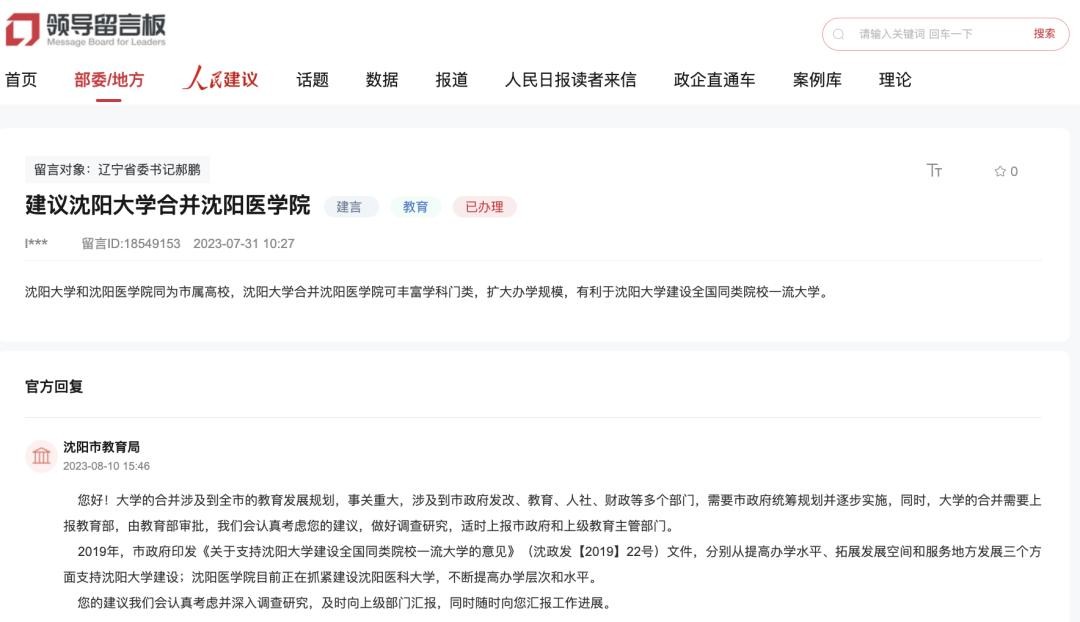This screenshot has width=1080, height=622.
Task: Go to the 首页 home tab
Action: pyautogui.click(x=21, y=80)
